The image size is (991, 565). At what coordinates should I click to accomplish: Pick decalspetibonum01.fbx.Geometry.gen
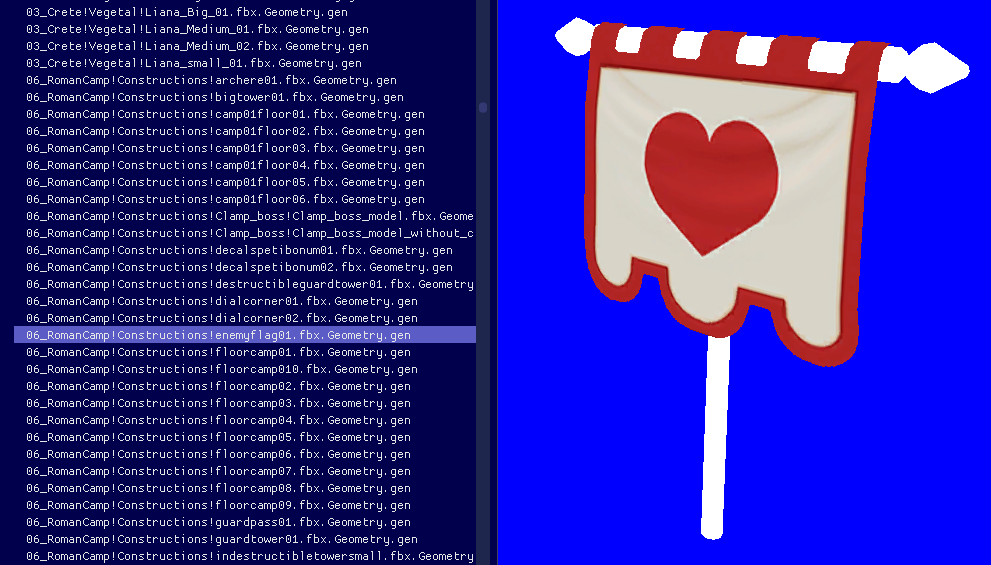tap(245, 251)
